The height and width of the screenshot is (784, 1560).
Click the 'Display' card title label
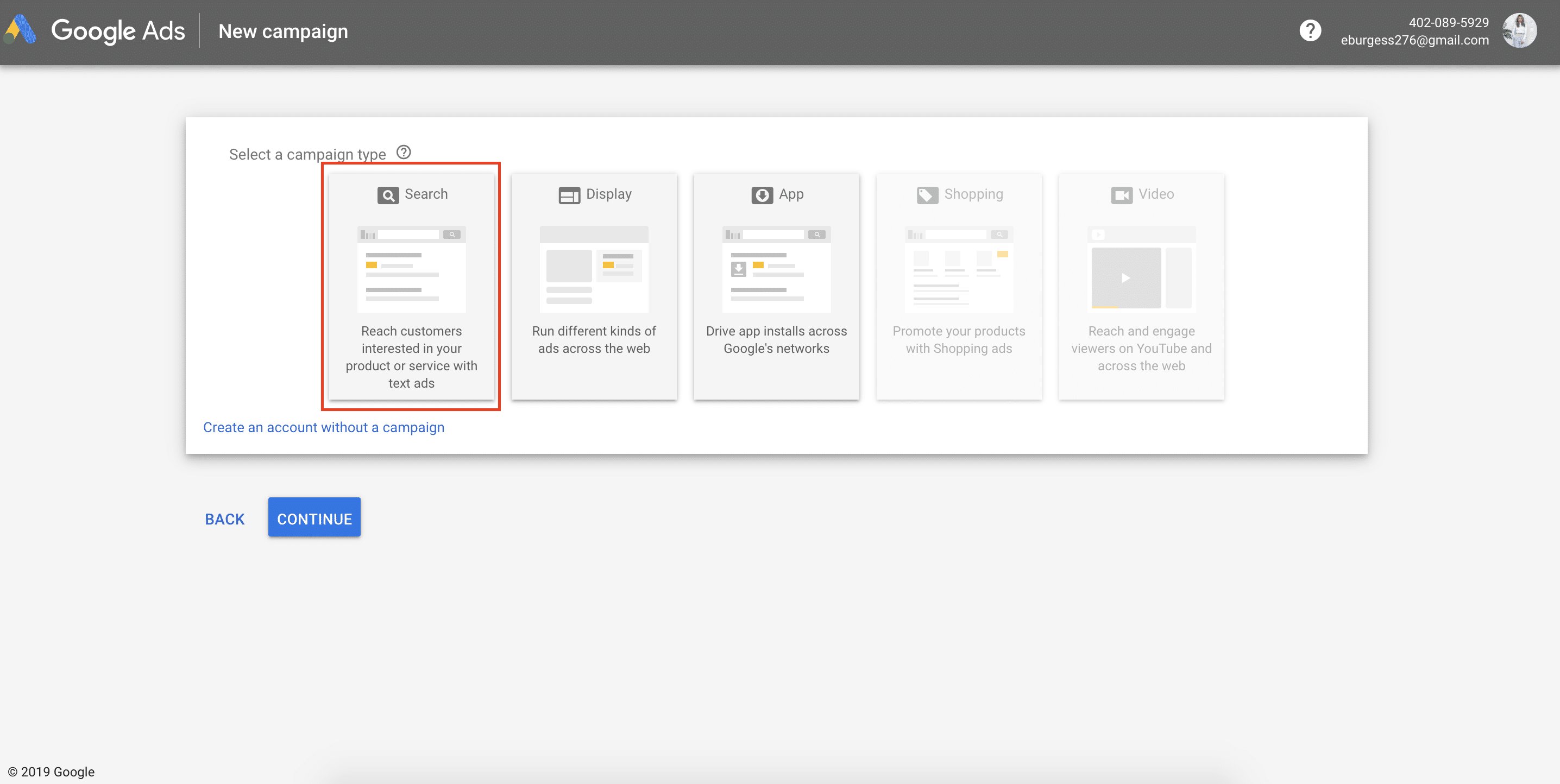(608, 194)
